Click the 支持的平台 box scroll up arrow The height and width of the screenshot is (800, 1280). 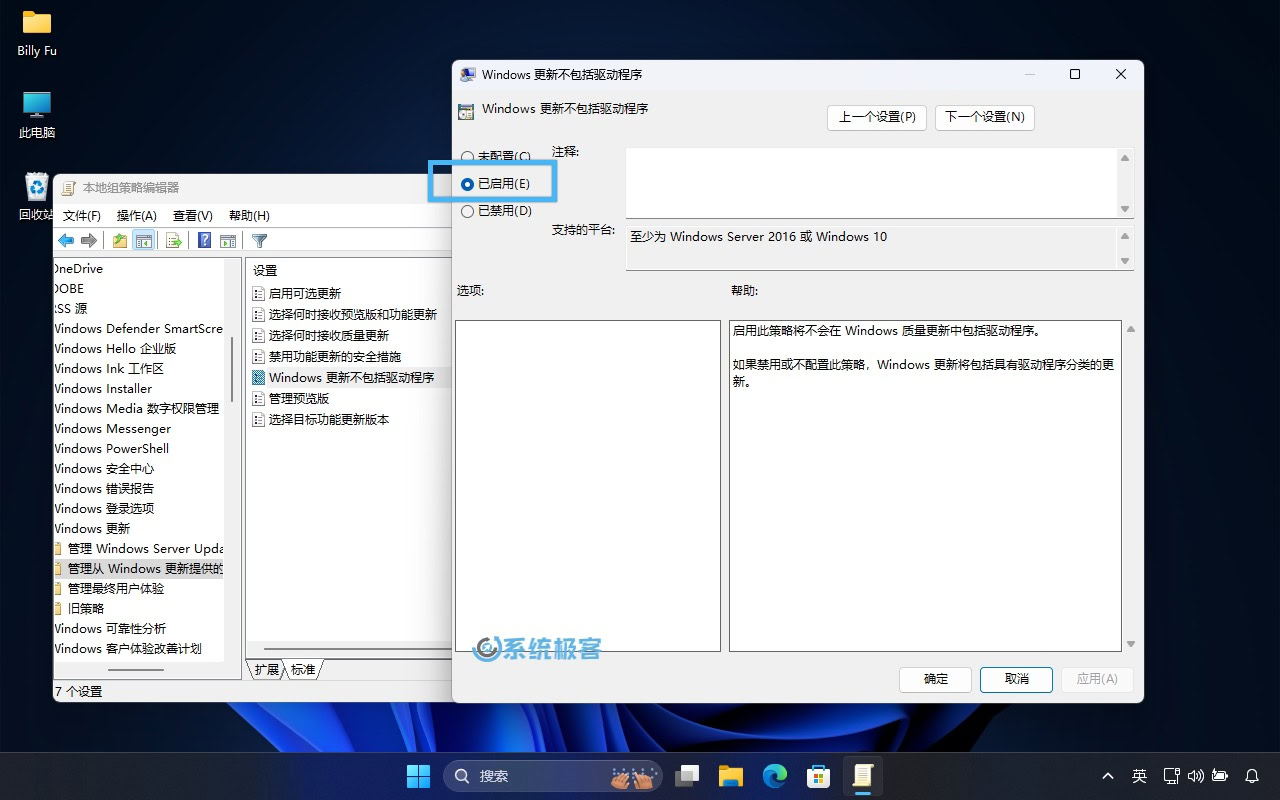pos(1125,236)
